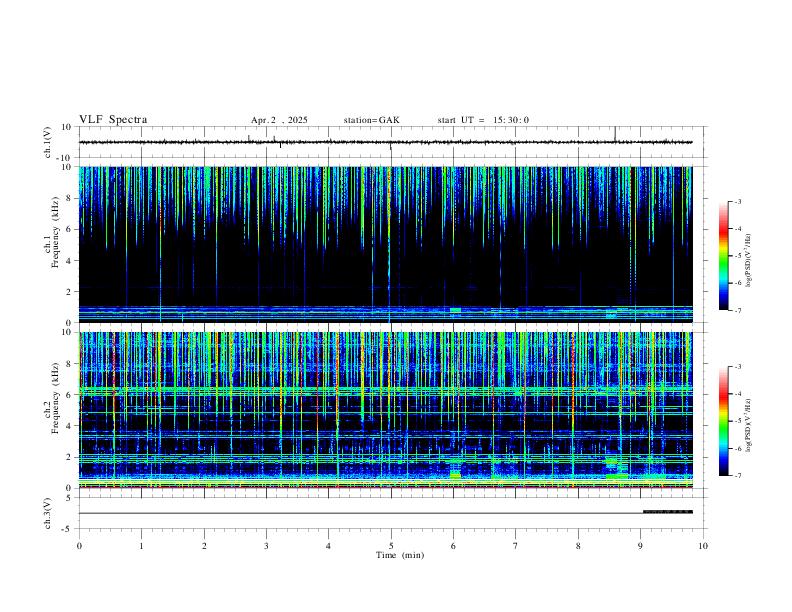
Task: Click the time axis tick label "0"
Action: [79, 546]
